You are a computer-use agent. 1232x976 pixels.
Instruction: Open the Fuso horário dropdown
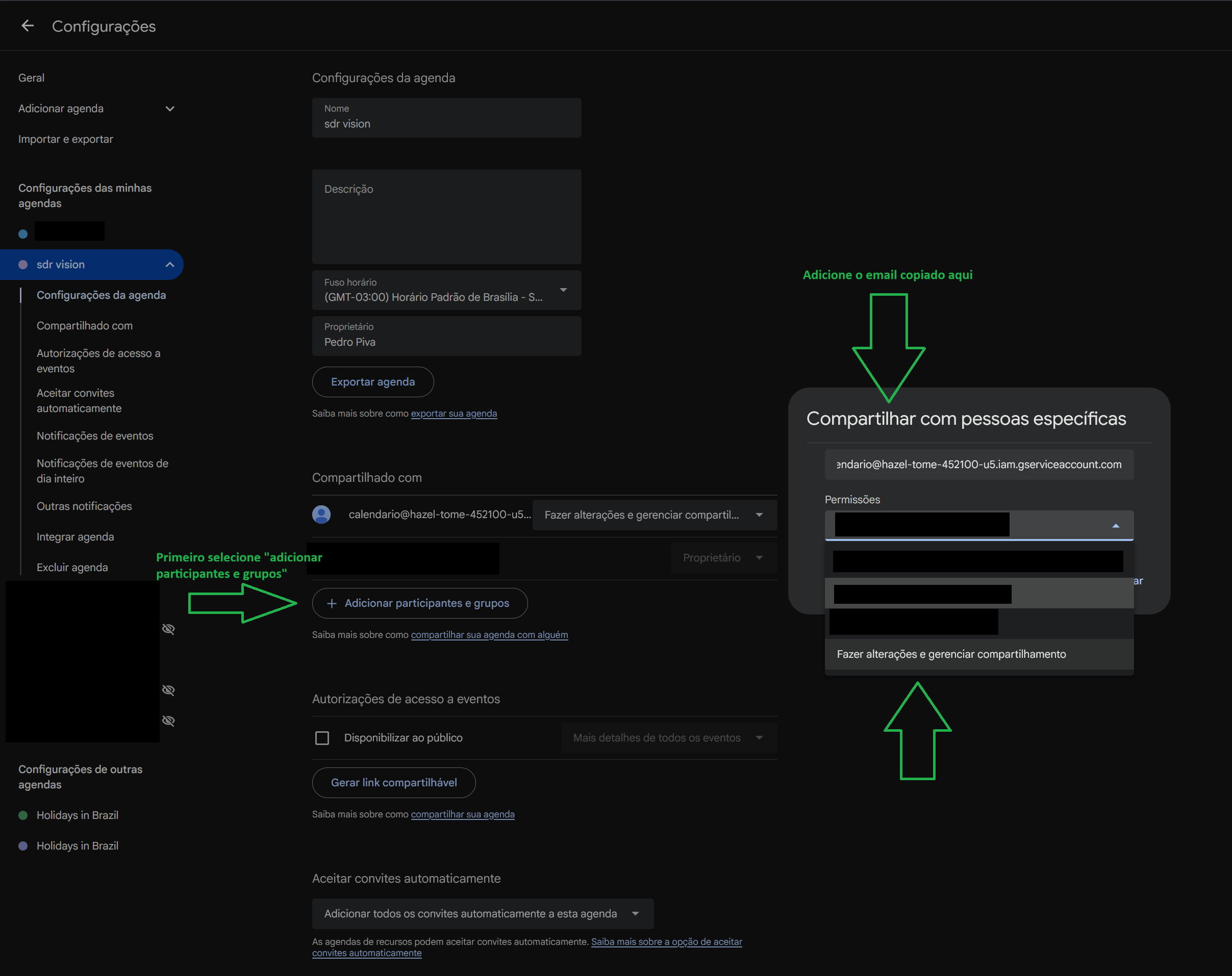point(563,290)
